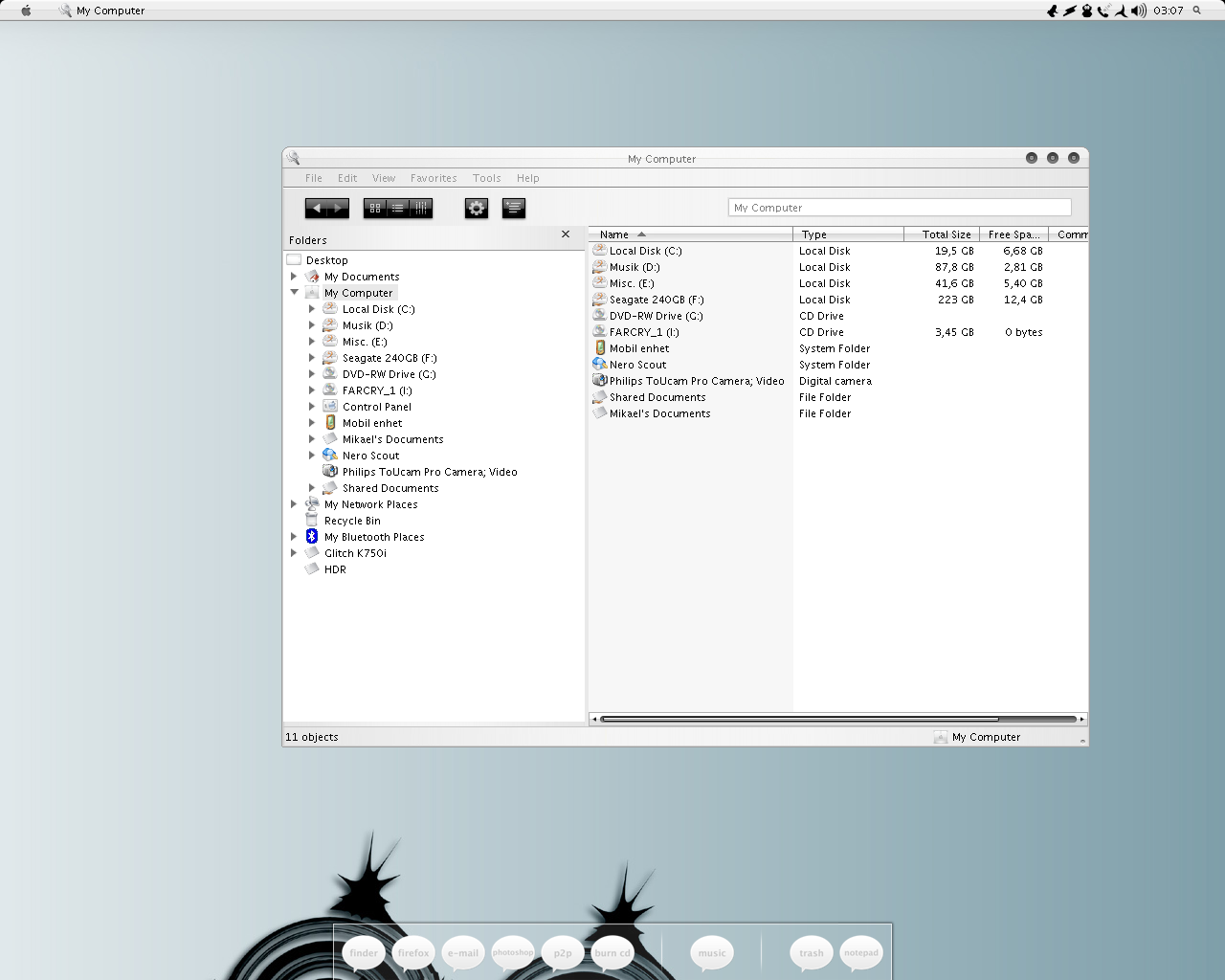1225x980 pixels.
Task: Open the trash dock bubble
Action: click(812, 952)
